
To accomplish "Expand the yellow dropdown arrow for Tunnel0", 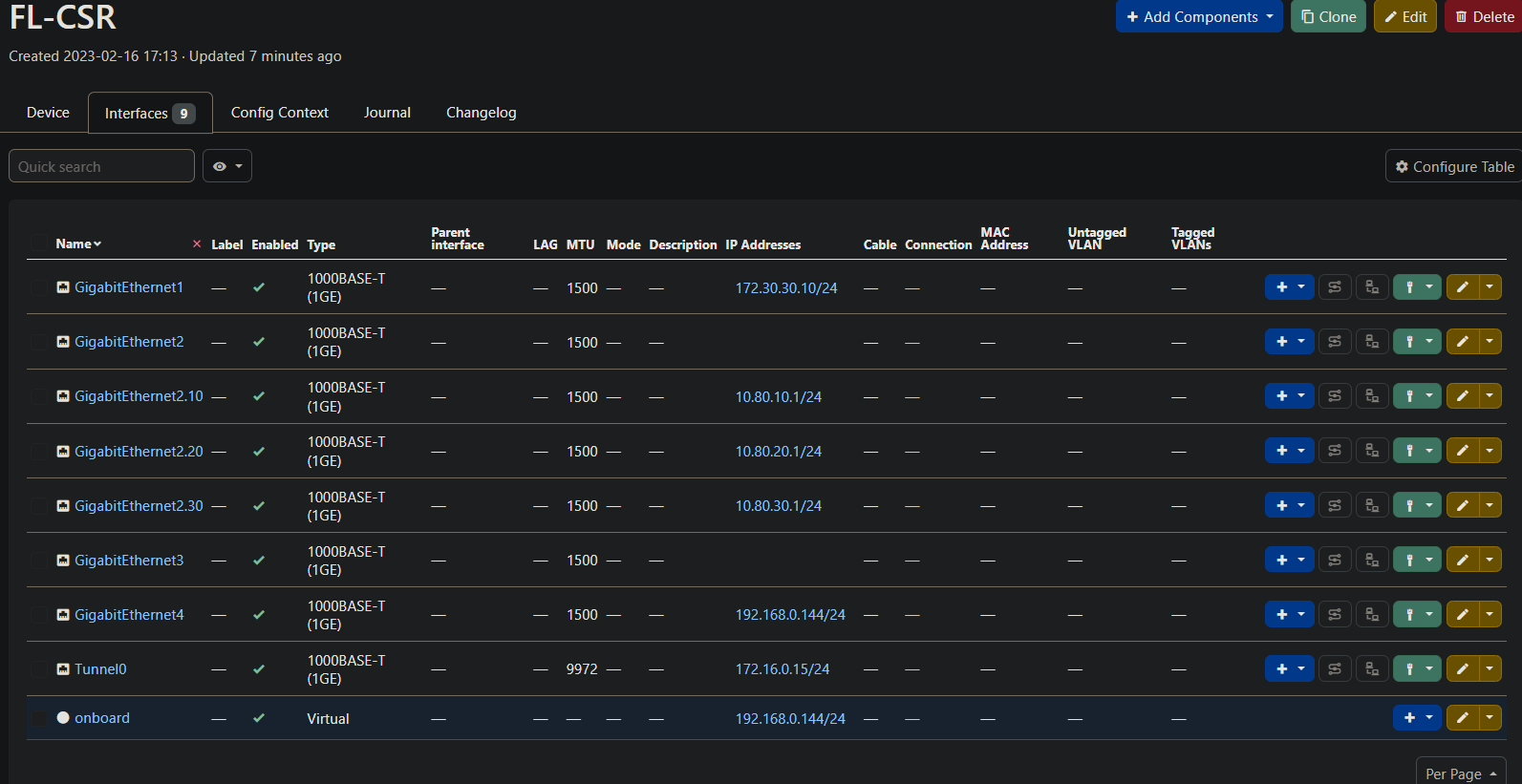I will pos(1490,668).
